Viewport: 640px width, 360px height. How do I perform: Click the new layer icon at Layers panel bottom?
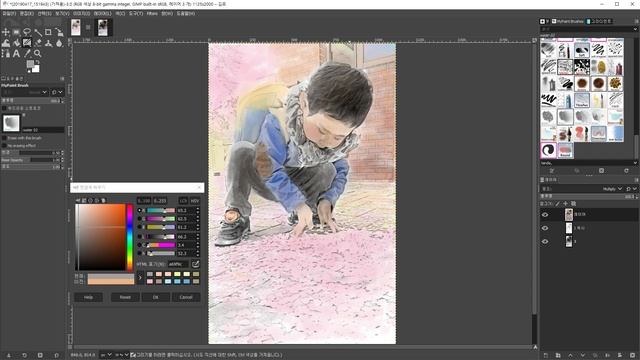pos(546,356)
